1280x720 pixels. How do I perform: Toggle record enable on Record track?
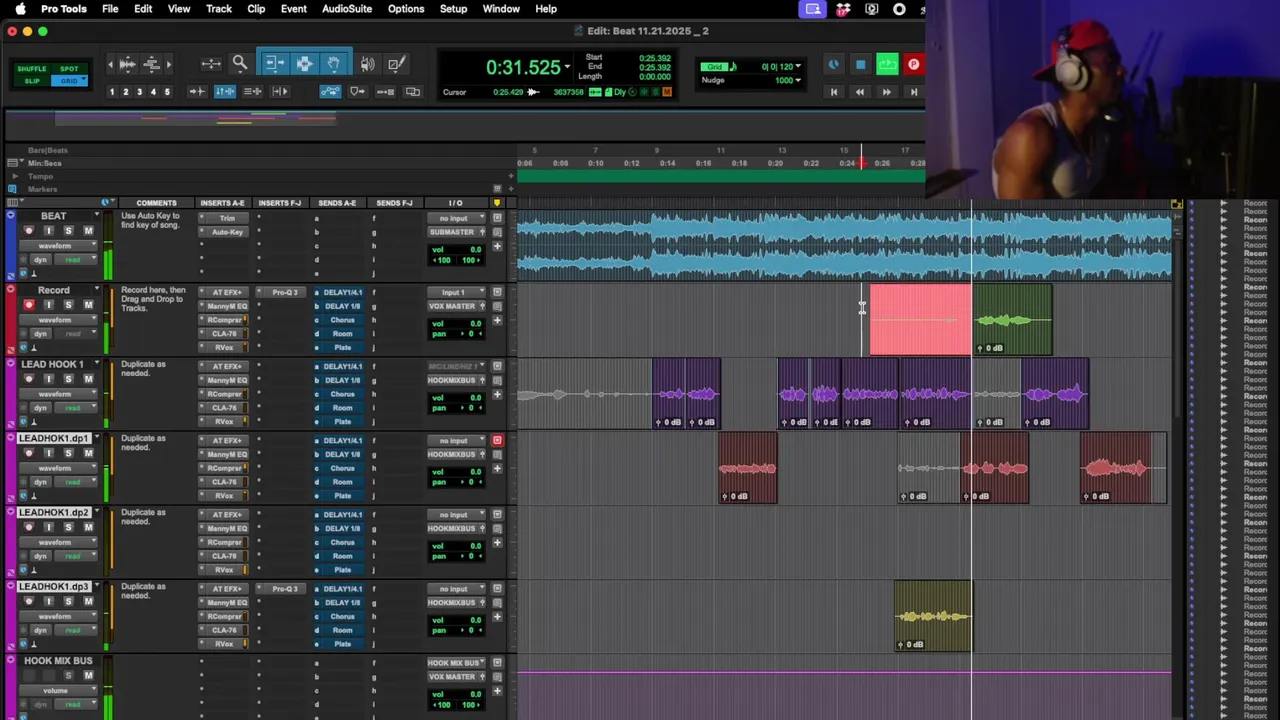(x=29, y=305)
